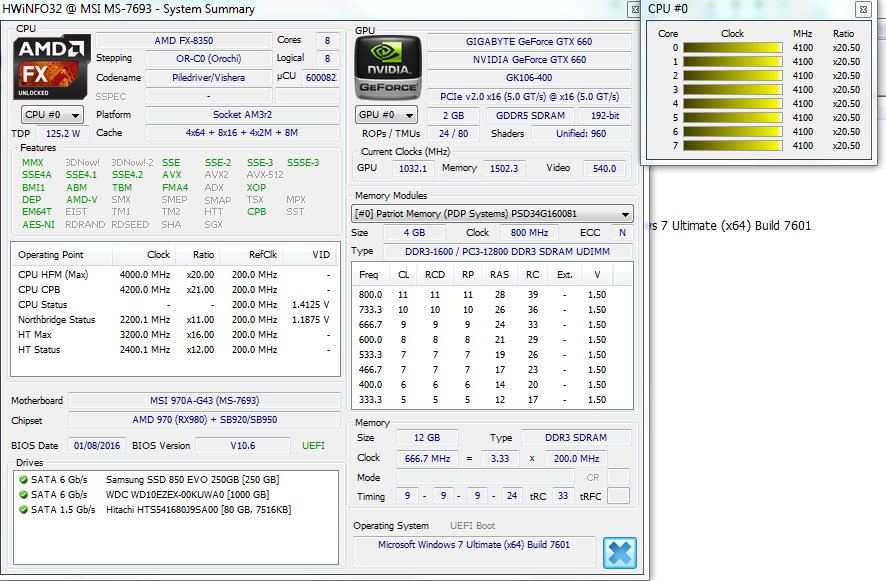Select the Socket AM3r2 platform field
886x581 pixels.
(242, 115)
